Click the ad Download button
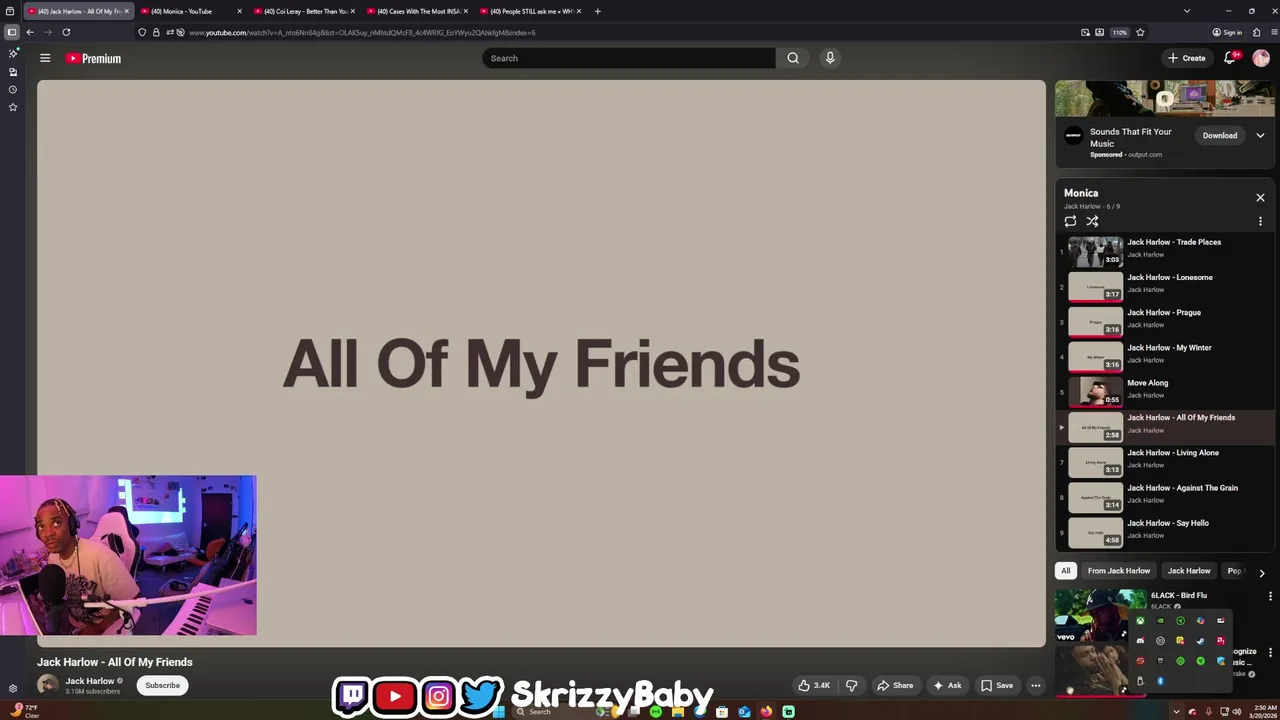The width and height of the screenshot is (1280, 720). pos(1220,135)
